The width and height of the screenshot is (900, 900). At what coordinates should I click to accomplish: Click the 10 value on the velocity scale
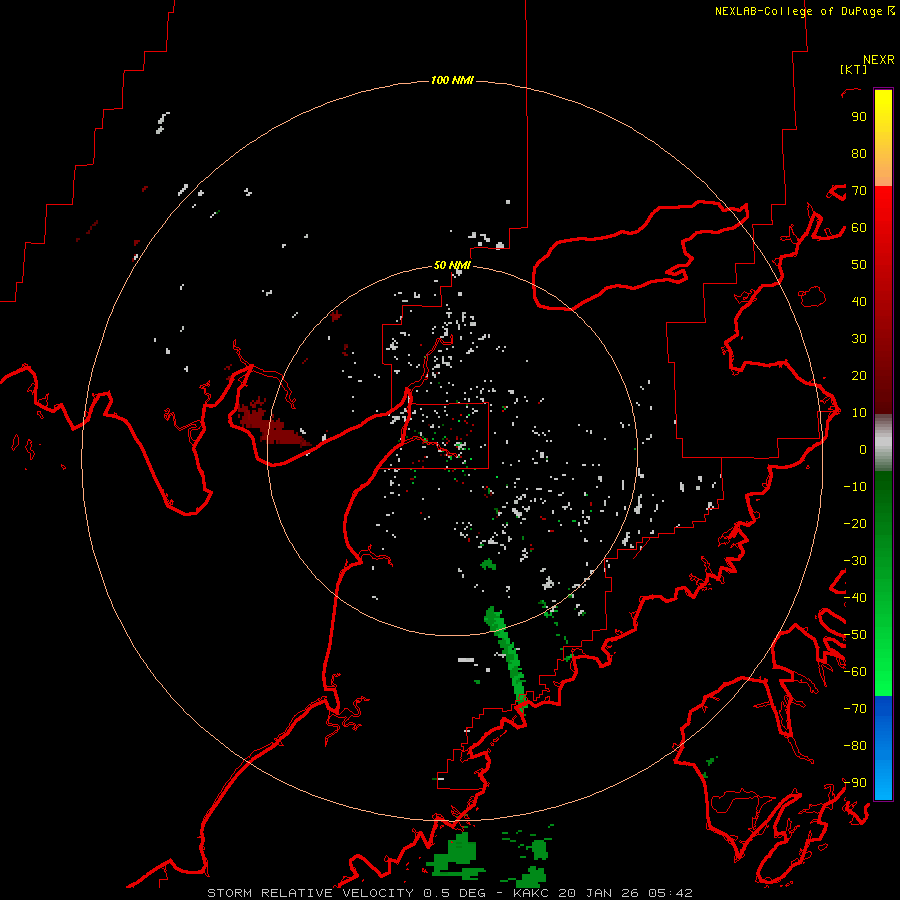[859, 413]
